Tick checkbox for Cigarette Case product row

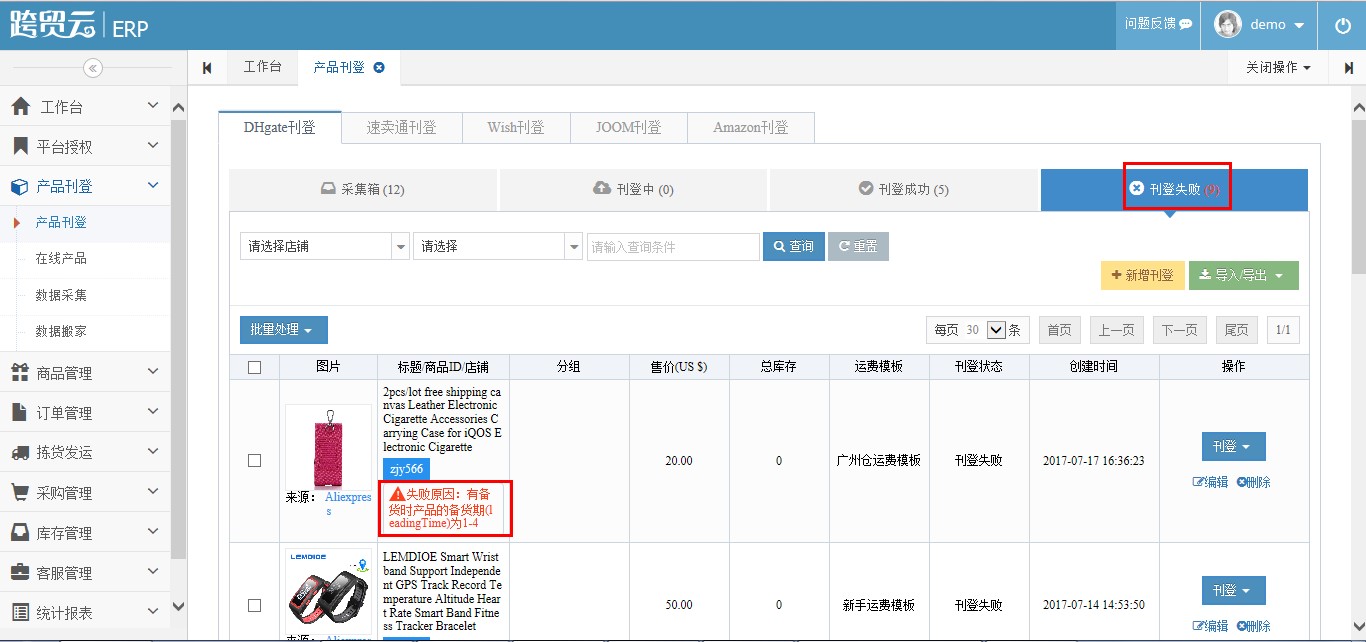point(254,460)
